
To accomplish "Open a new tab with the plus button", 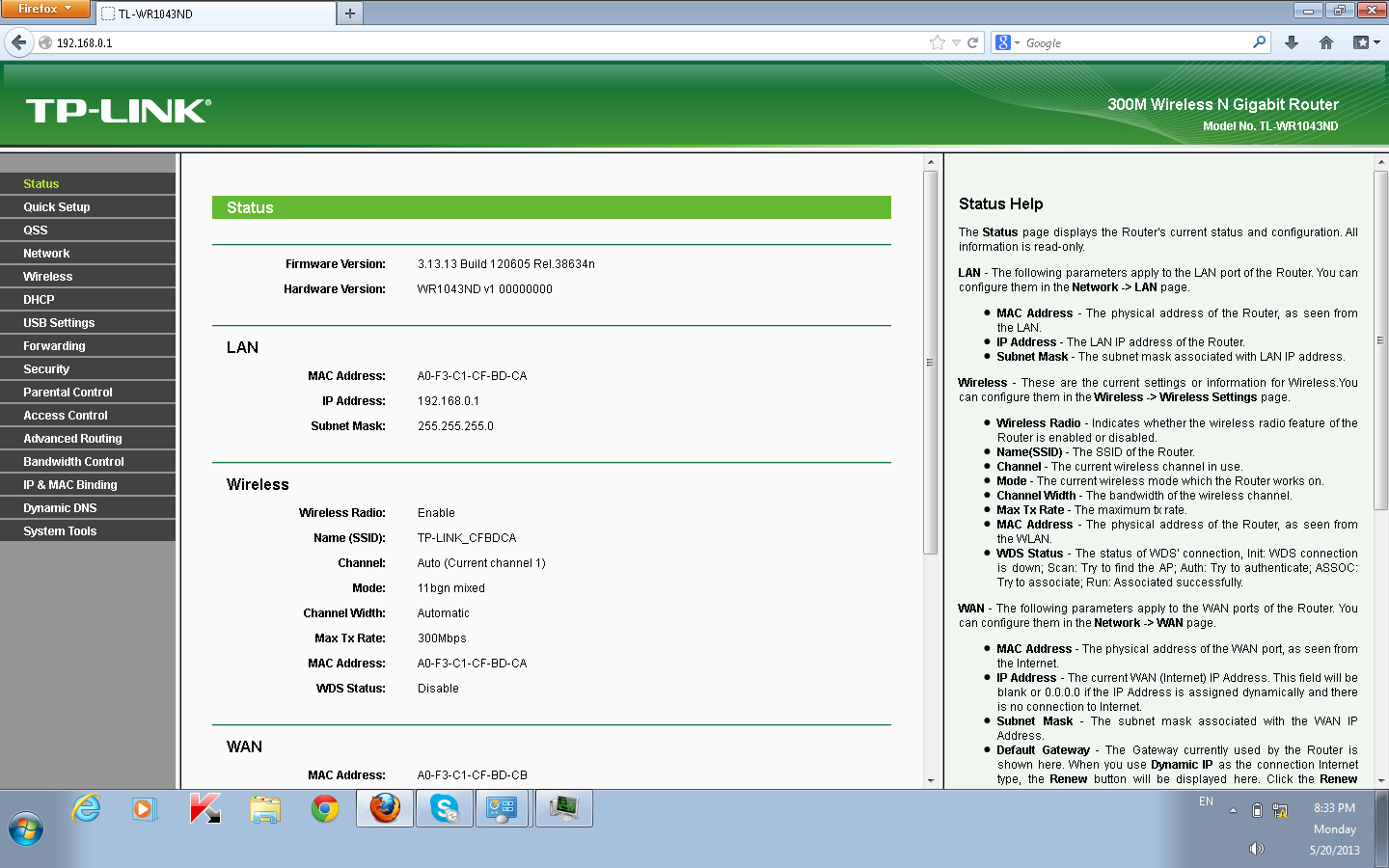I will (x=349, y=14).
